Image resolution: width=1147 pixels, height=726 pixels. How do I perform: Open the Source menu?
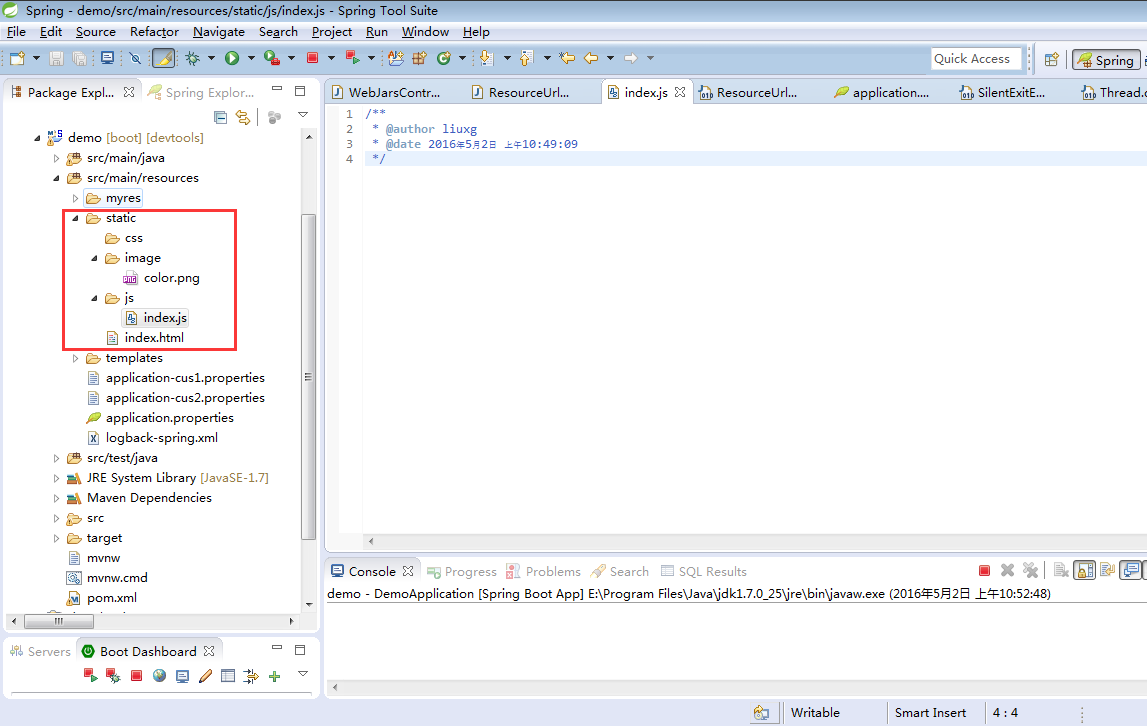[96, 32]
